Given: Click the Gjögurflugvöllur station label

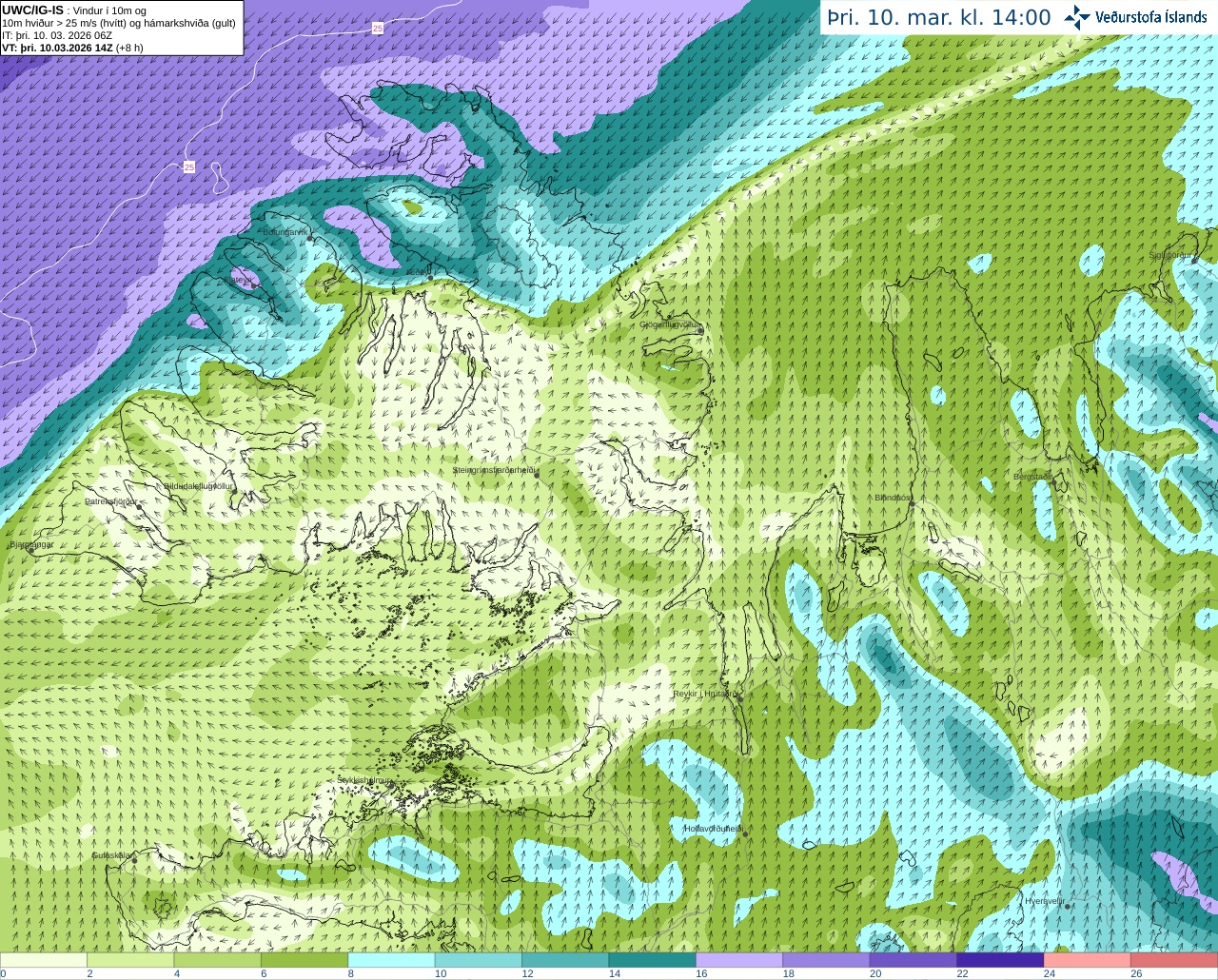Looking at the screenshot, I should pyautogui.click(x=669, y=324).
